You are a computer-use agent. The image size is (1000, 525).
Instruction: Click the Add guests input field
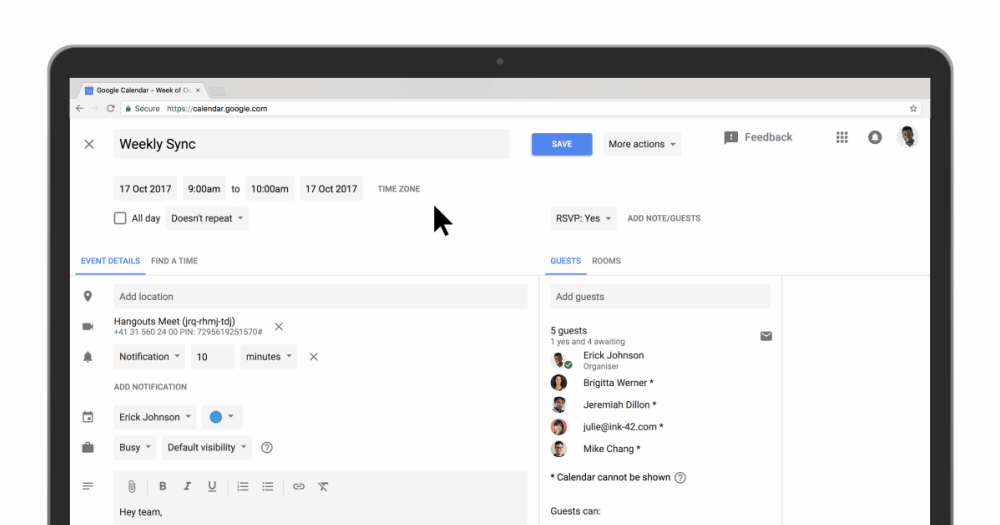(660, 297)
